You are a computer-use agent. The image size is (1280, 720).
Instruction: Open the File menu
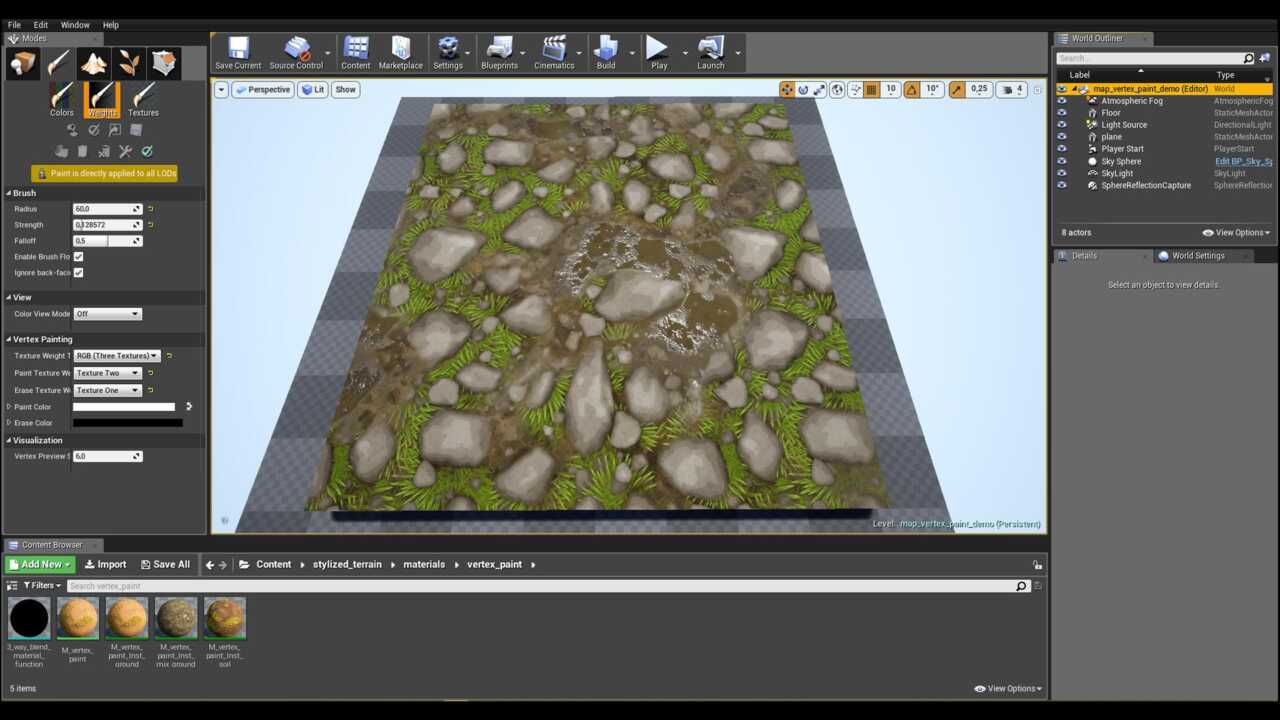(14, 25)
